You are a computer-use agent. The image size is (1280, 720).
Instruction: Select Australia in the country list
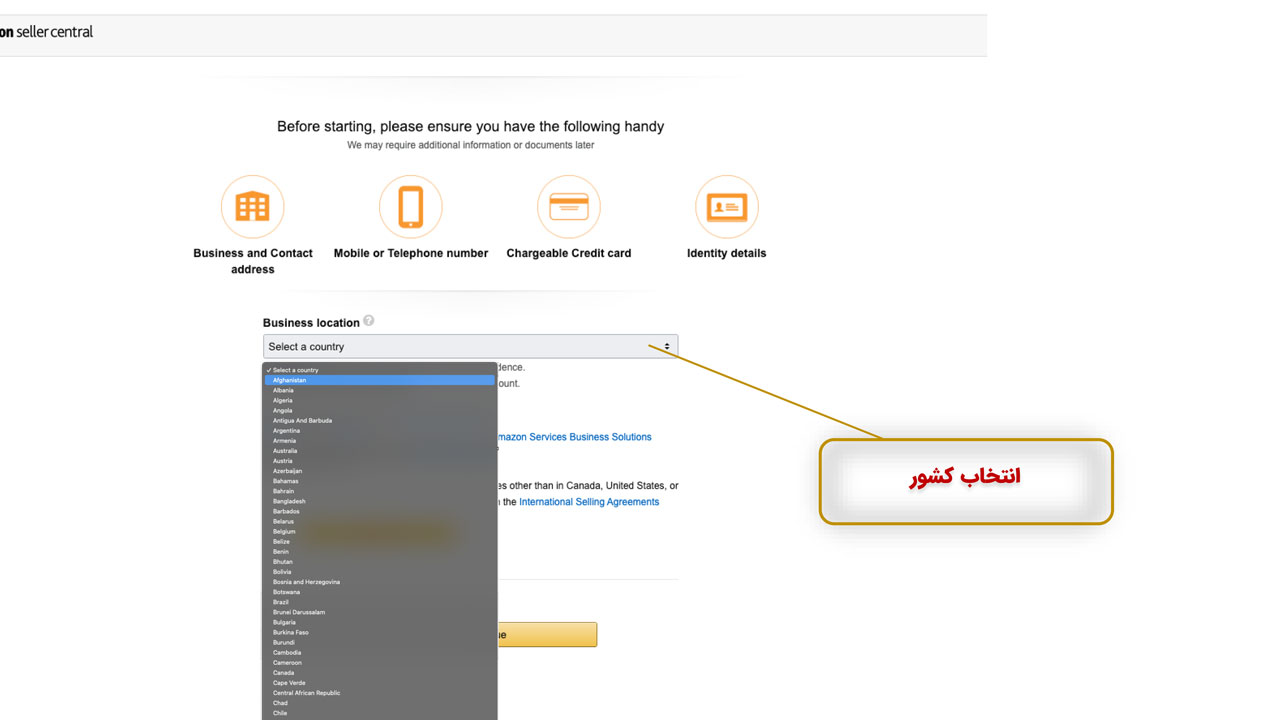(x=380, y=451)
